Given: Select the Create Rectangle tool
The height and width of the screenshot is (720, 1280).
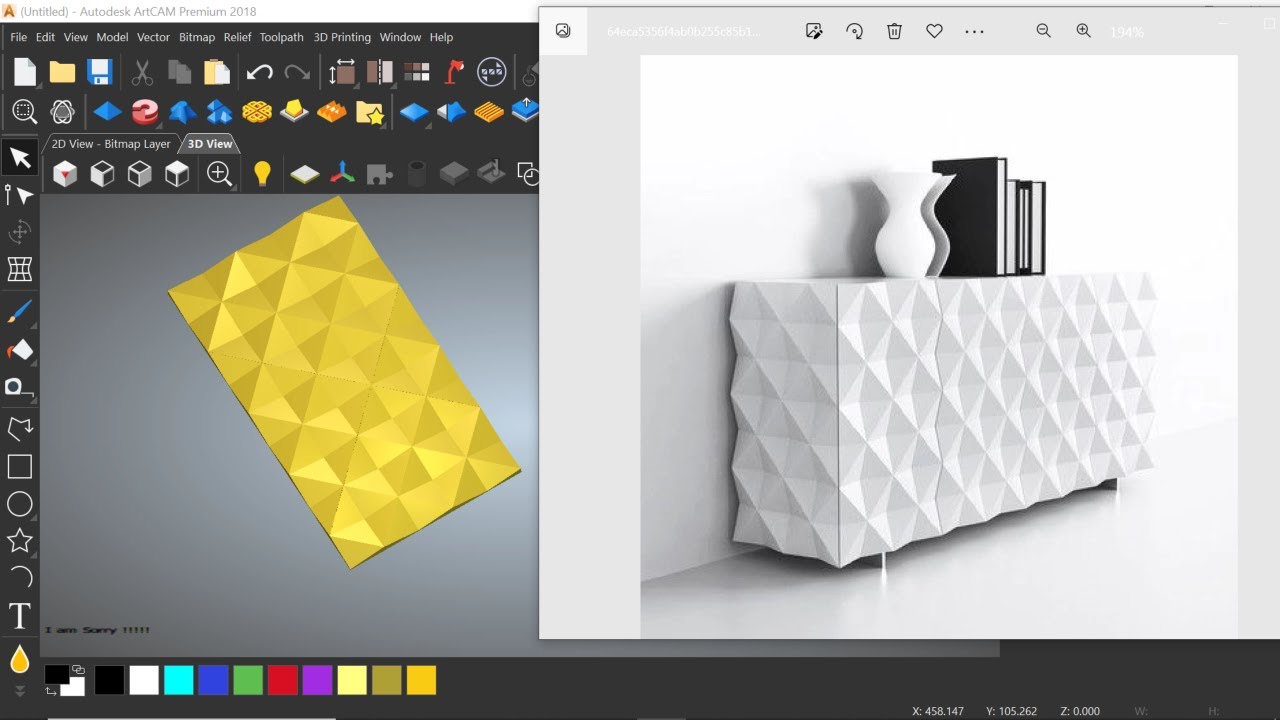Looking at the screenshot, I should [x=20, y=466].
